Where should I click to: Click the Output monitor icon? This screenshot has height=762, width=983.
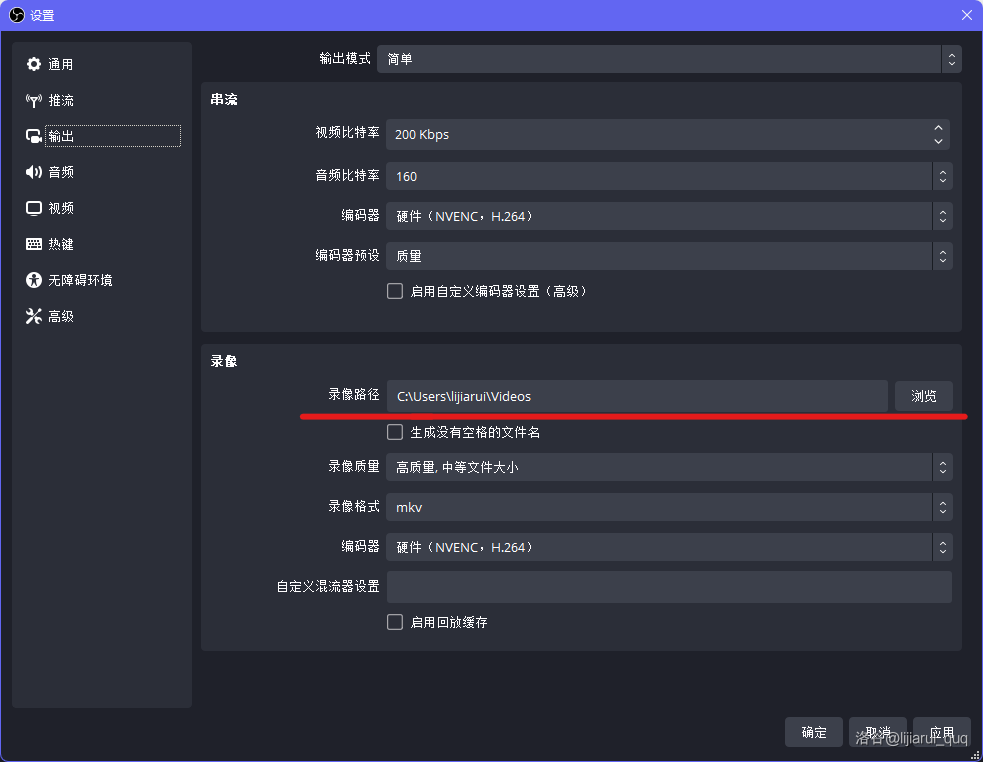[34, 136]
